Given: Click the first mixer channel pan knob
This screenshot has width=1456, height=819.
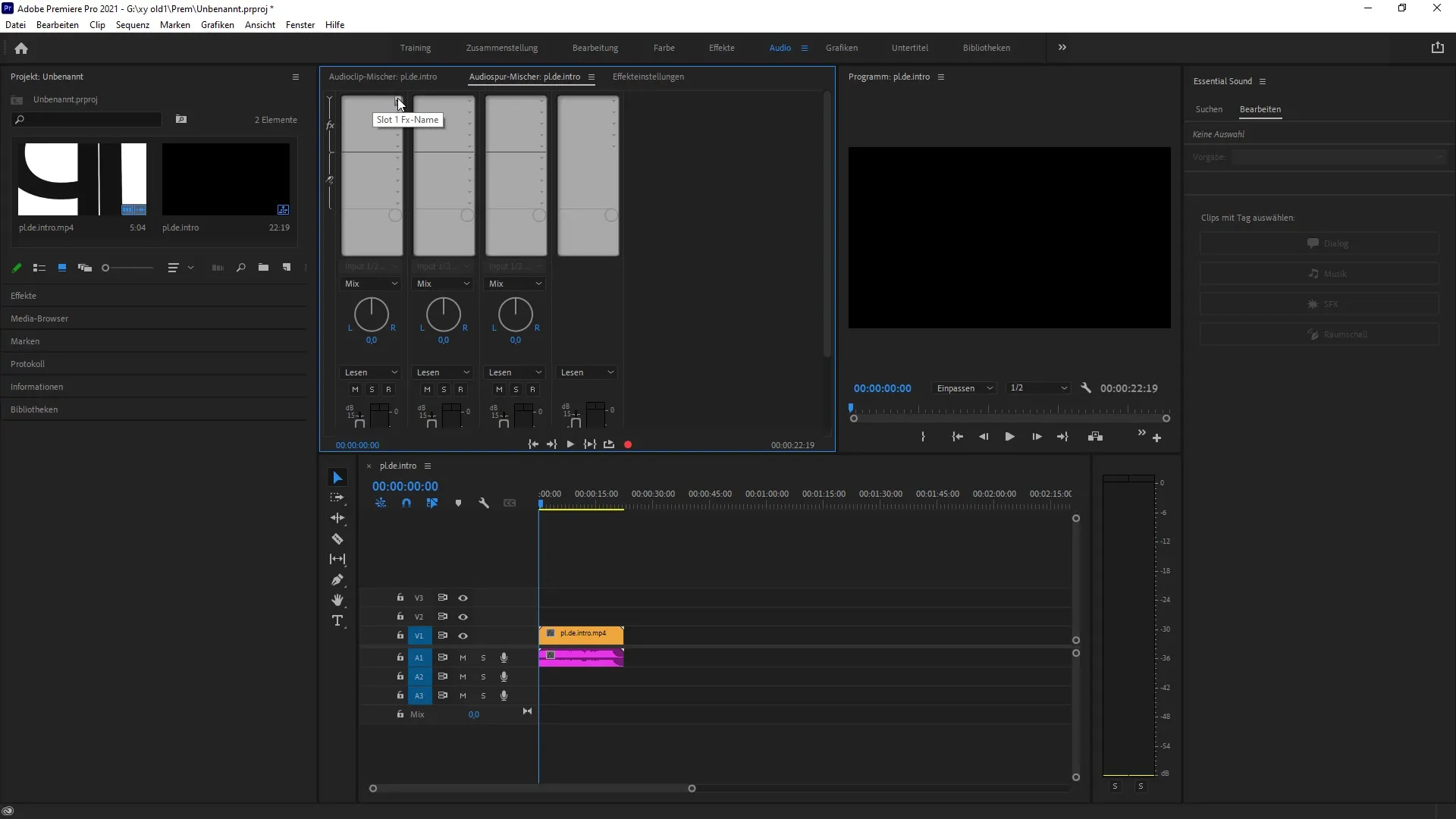Looking at the screenshot, I should (x=371, y=315).
